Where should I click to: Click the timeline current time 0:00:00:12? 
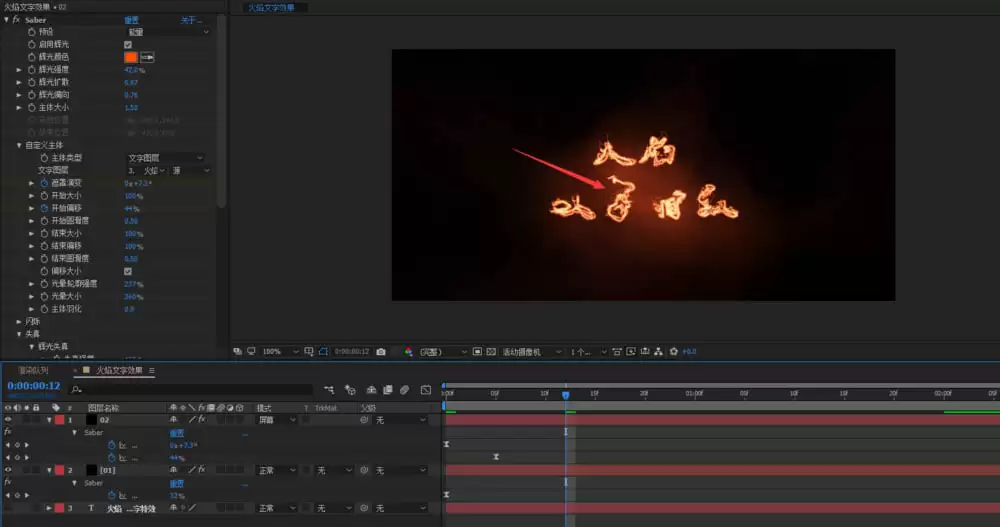click(34, 385)
